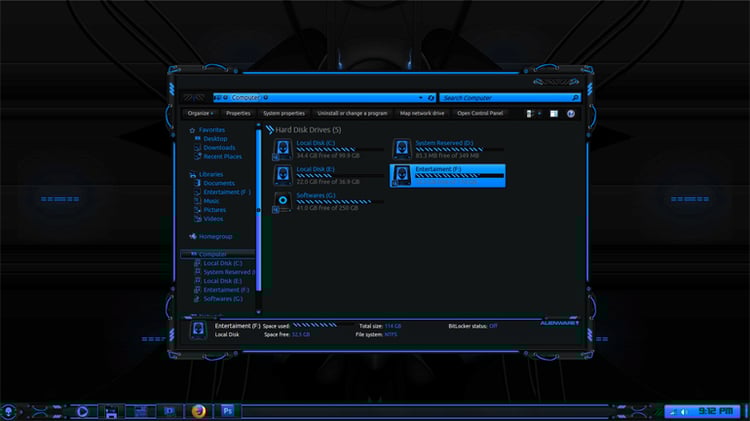Open the Local Disk (C:) drive icon
The image size is (750, 421).
tap(283, 149)
